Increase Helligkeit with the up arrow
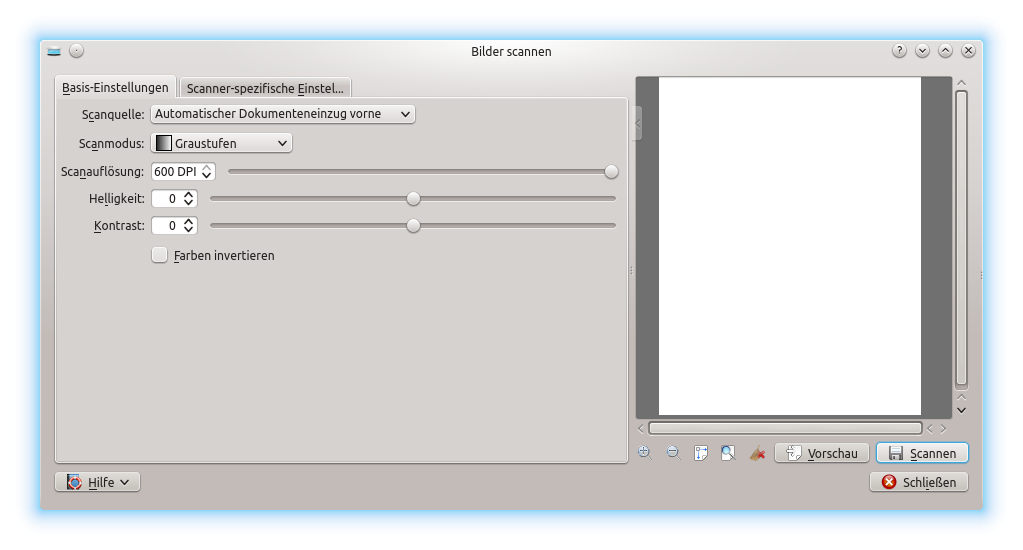 coord(189,194)
